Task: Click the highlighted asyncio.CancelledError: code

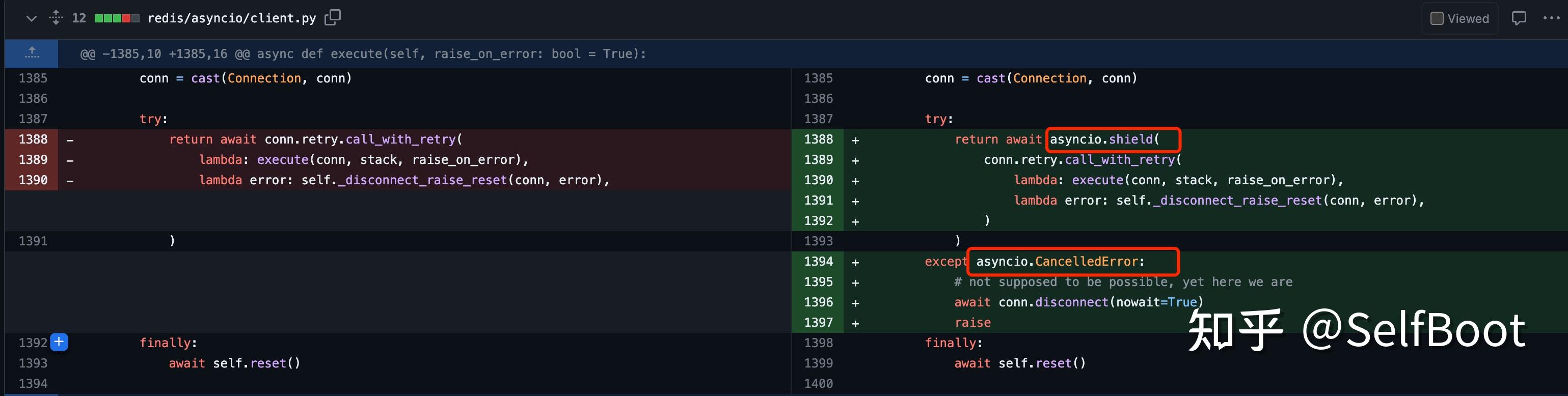Action: [x=1072, y=262]
